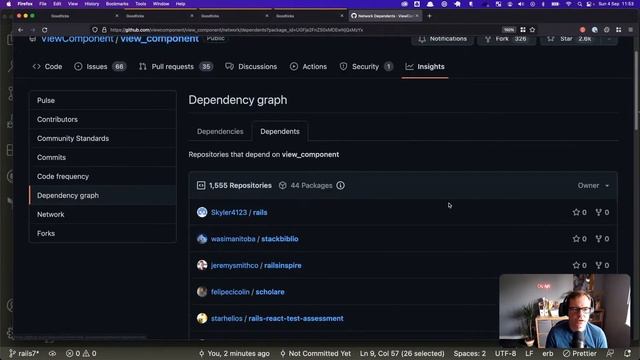Open Commits in the sidebar
640x360 pixels.
103,157
